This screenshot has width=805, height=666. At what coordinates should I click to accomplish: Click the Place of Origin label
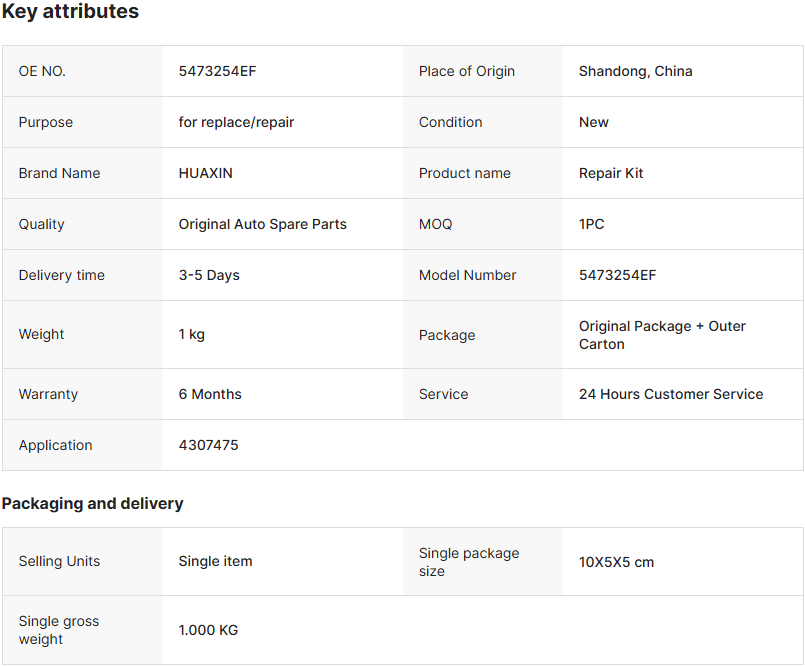coord(467,71)
